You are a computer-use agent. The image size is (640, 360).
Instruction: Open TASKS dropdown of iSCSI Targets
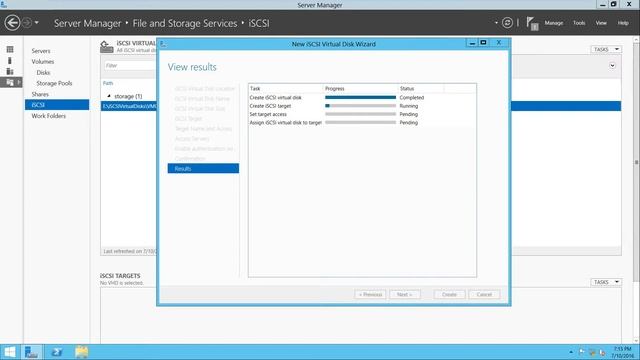606,282
